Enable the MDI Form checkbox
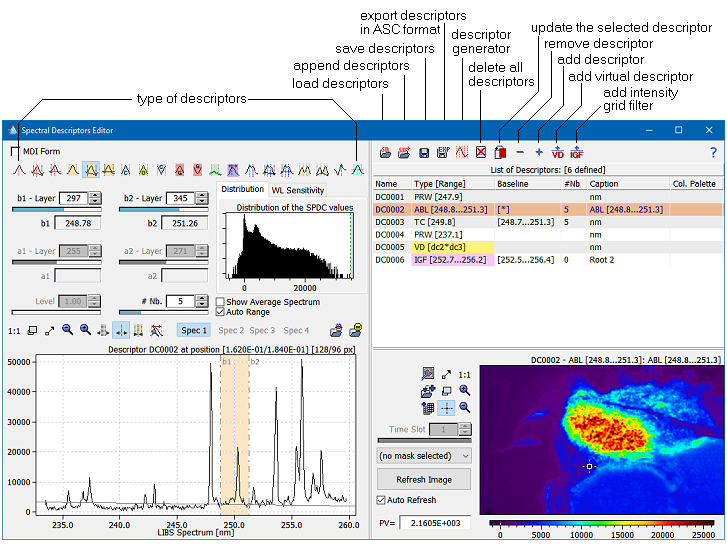Viewport: 727px width, 546px height. tap(15, 152)
